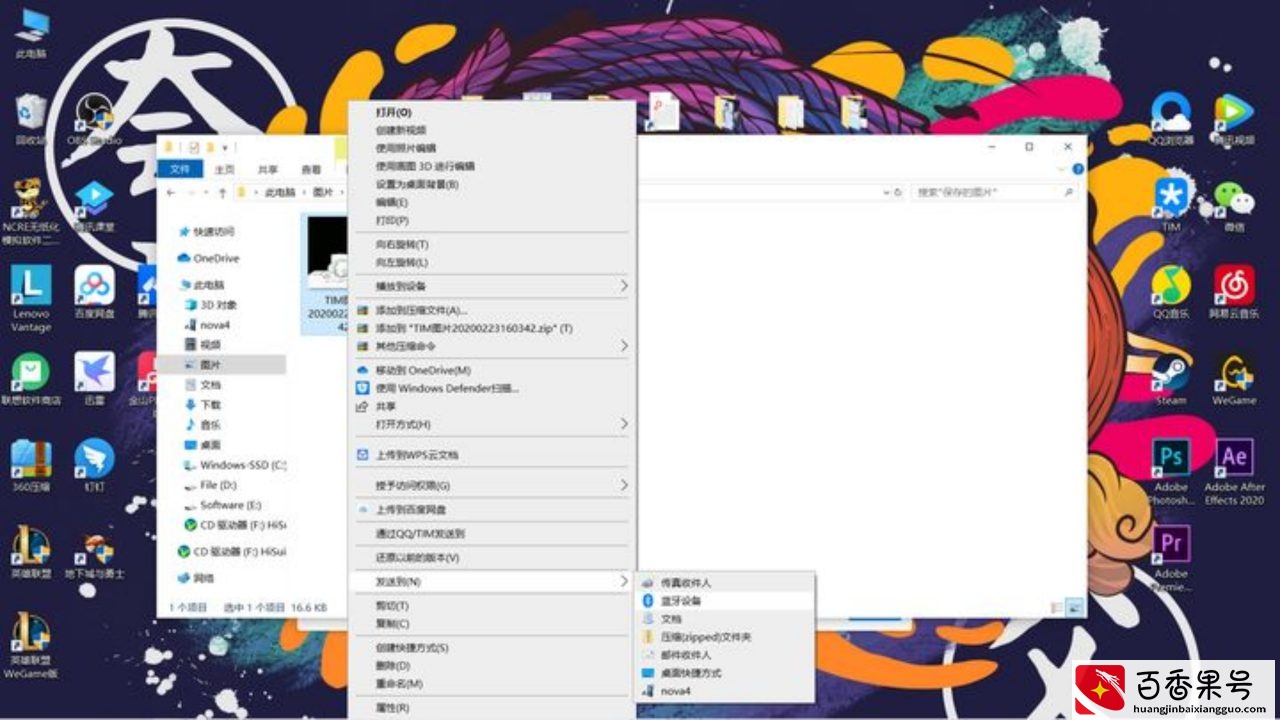This screenshot has width=1280, height=720.
Task: Open the 文件 ribbon tab
Action: [x=180, y=169]
